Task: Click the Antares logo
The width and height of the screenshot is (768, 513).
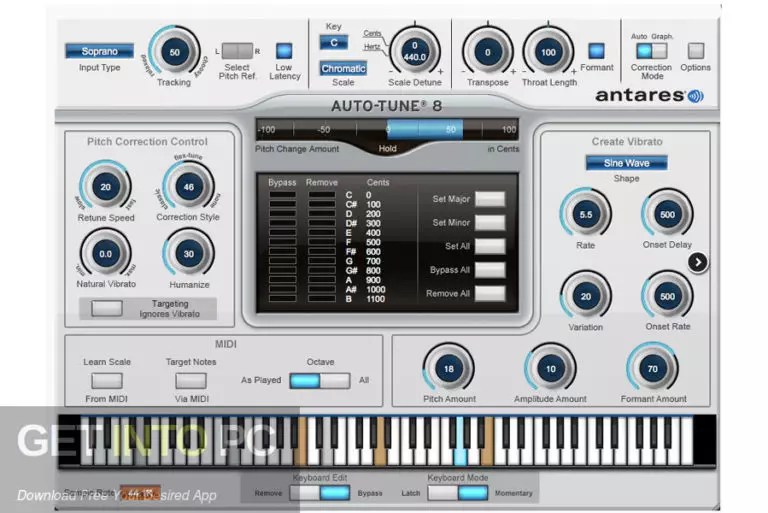Action: (649, 95)
